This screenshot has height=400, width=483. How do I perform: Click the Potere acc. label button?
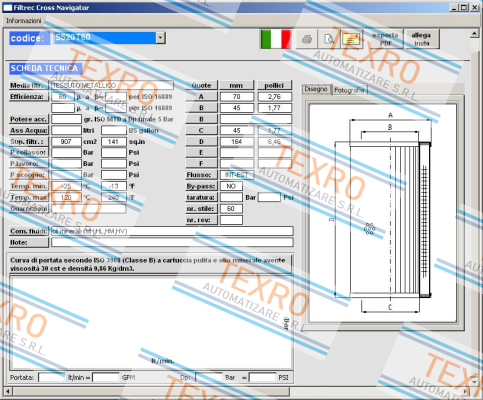[29, 119]
